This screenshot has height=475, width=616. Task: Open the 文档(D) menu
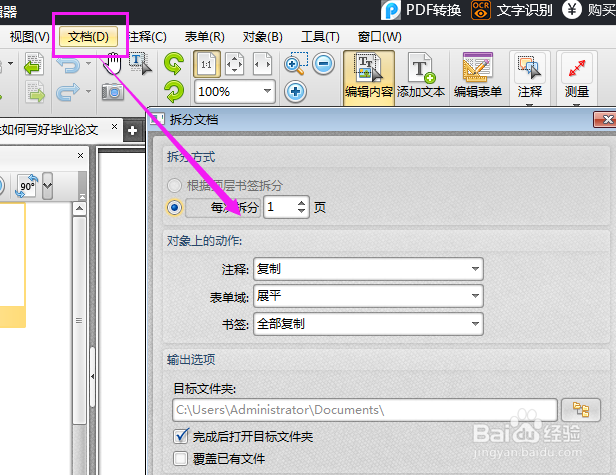88,37
